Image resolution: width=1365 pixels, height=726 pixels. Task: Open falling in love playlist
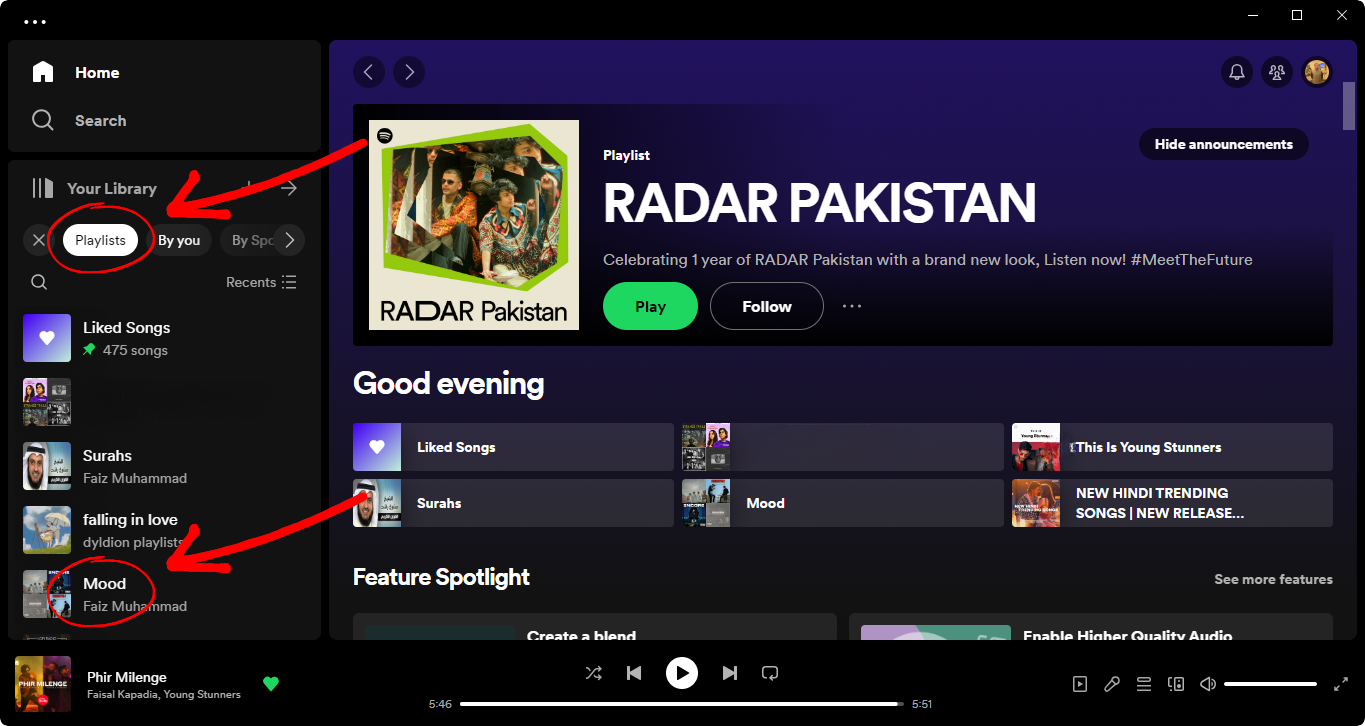pyautogui.click(x=164, y=530)
